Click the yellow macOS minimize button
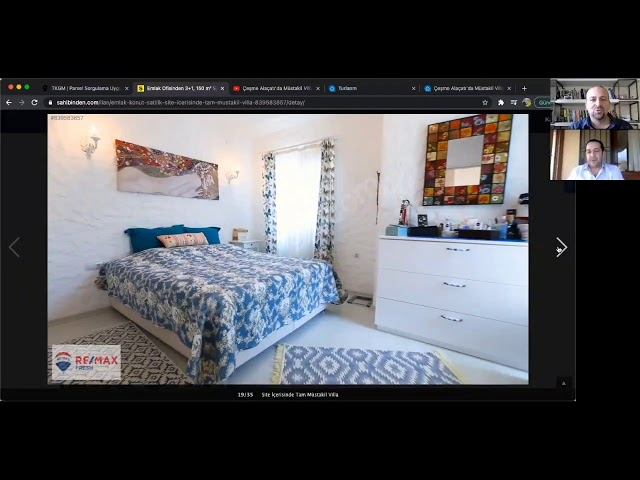 [x=19, y=87]
